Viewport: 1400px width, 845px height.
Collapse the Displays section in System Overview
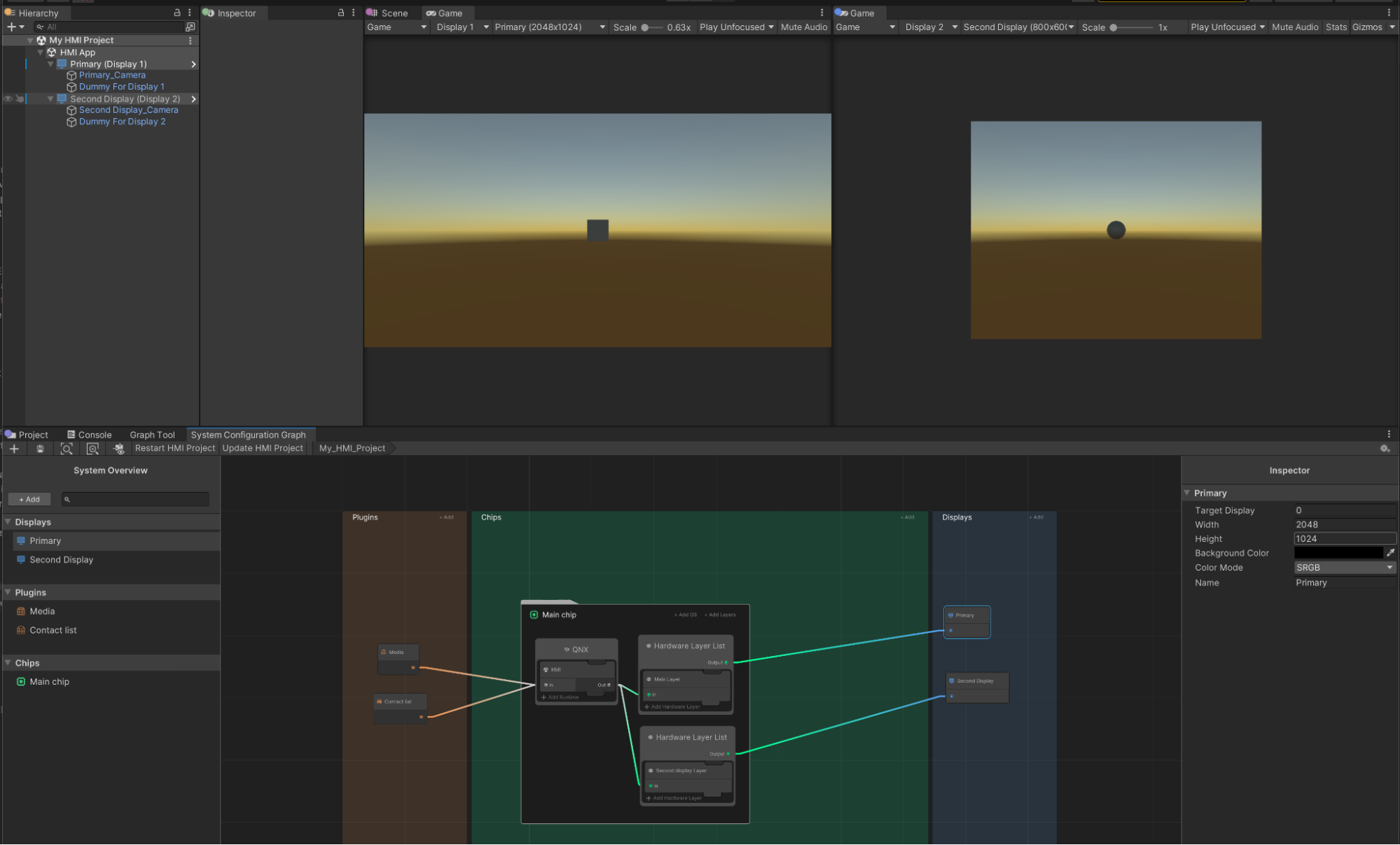8,522
